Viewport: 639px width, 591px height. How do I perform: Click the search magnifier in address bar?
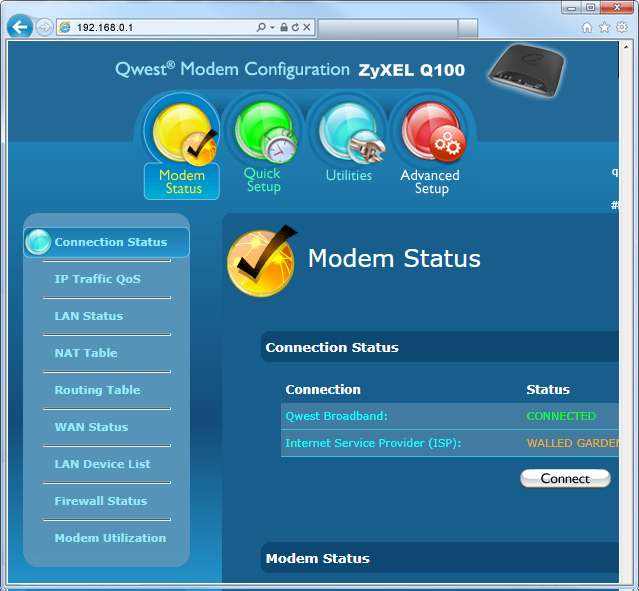[x=261, y=27]
